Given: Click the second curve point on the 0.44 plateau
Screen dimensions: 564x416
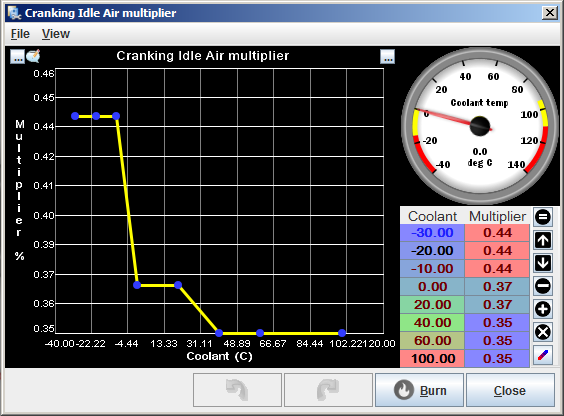Looking at the screenshot, I should pyautogui.click(x=96, y=116).
